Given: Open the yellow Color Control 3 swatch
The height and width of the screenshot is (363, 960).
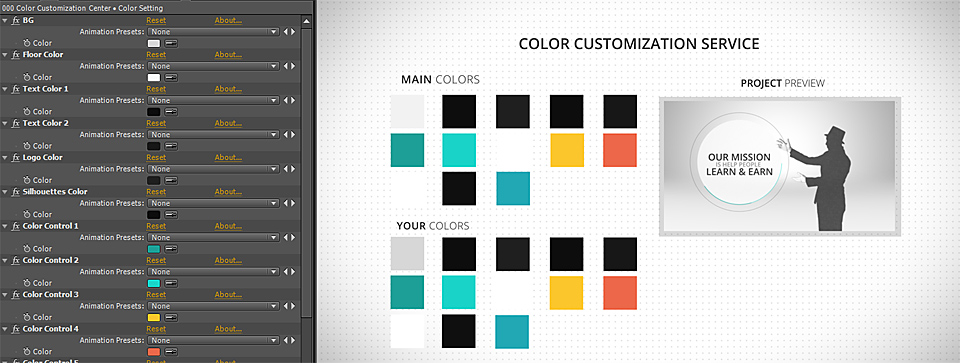Looking at the screenshot, I should click(154, 318).
